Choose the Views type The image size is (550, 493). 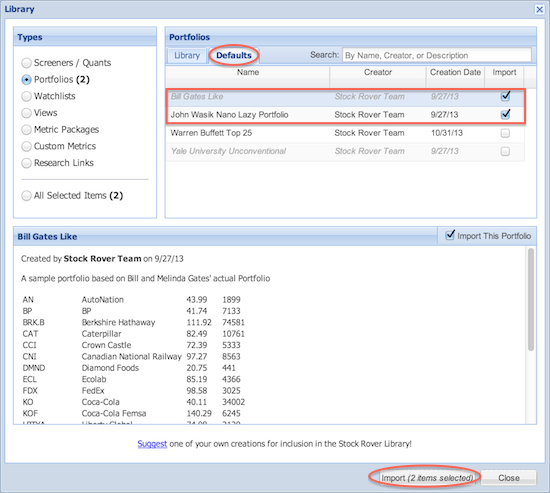tap(39, 113)
